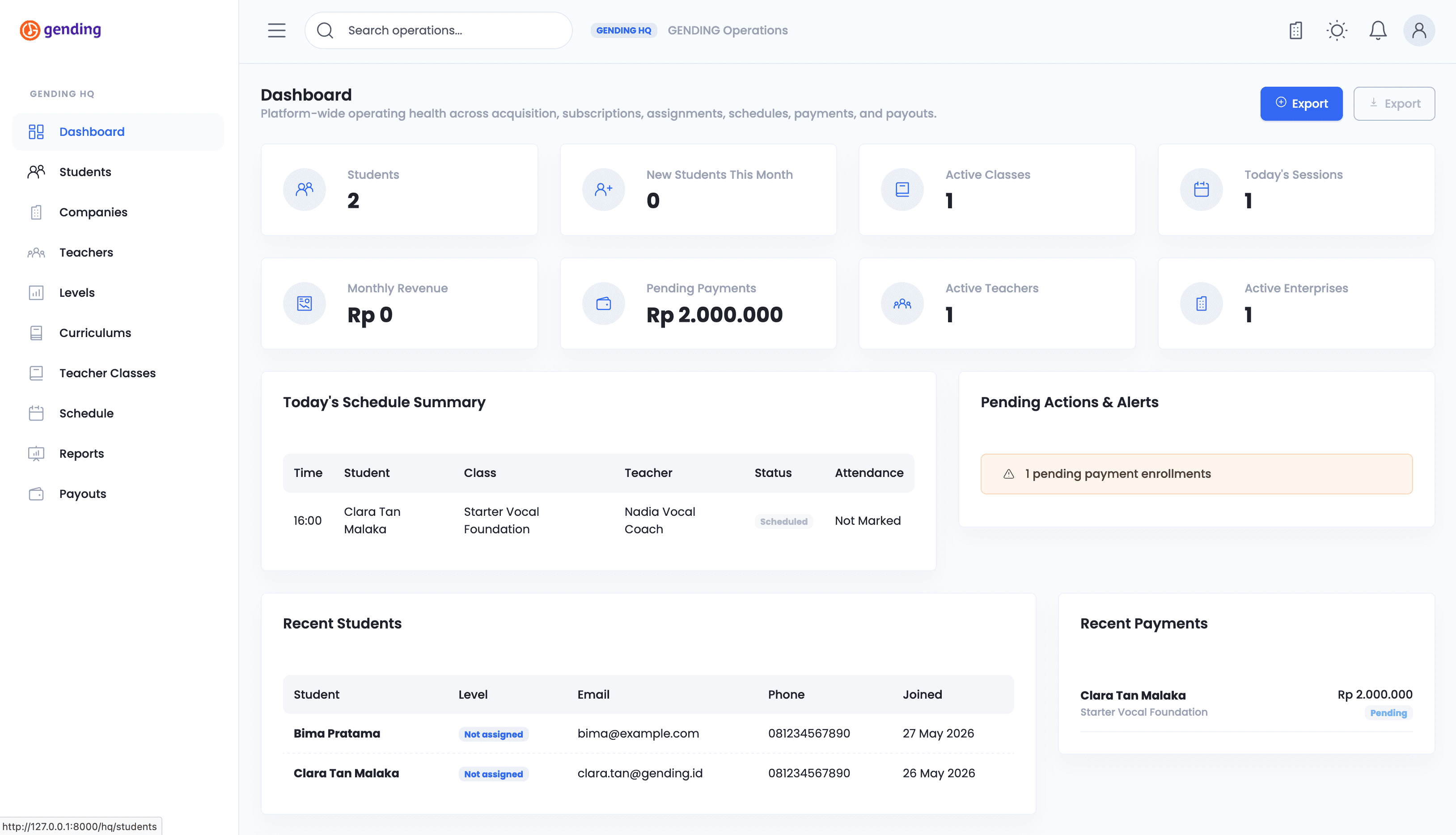Click Nadia Vocal Coach teacher cell

coord(660,520)
